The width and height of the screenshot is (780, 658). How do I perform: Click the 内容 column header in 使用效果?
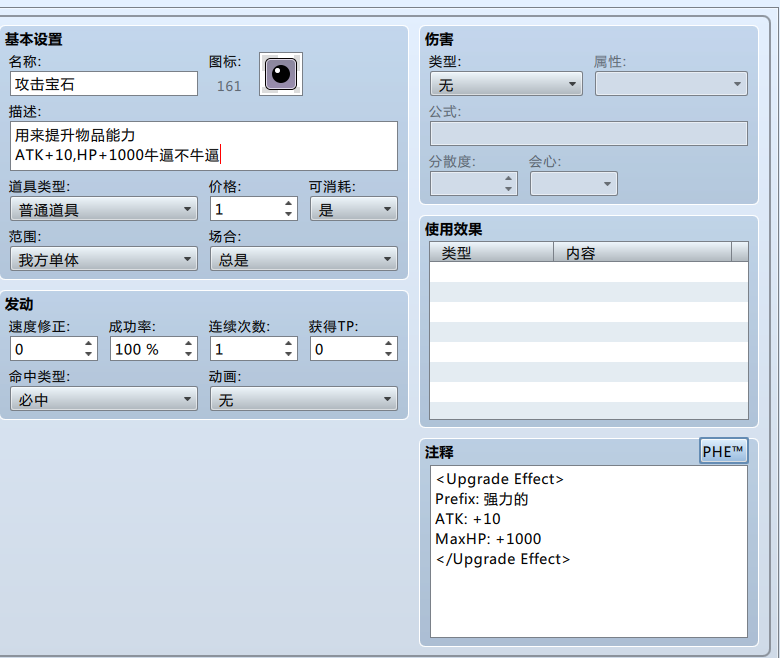pyautogui.click(x=643, y=252)
